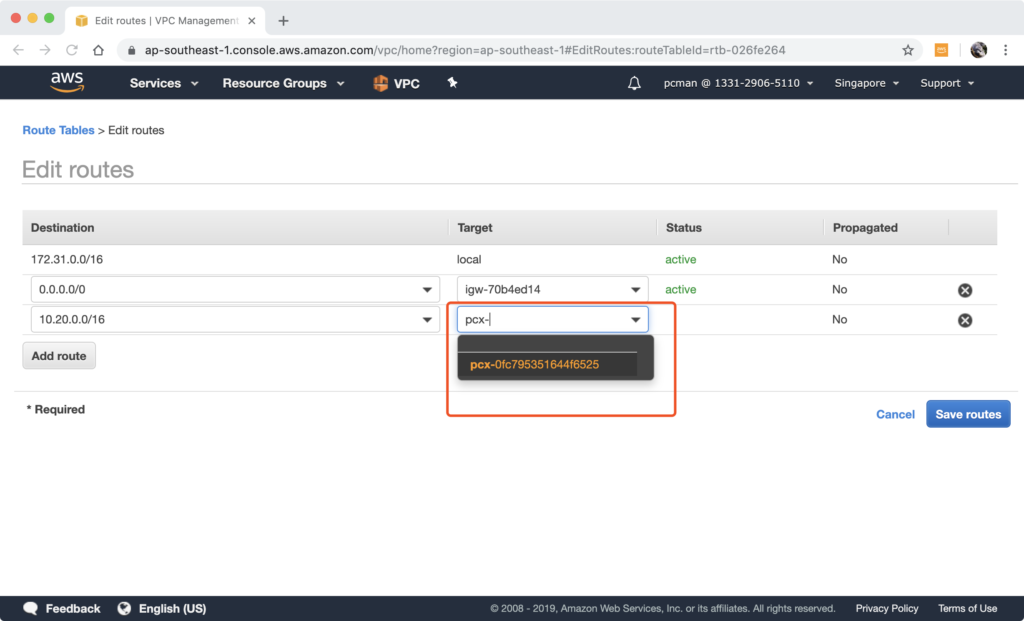
Task: Change language via English (US)
Action: point(172,609)
